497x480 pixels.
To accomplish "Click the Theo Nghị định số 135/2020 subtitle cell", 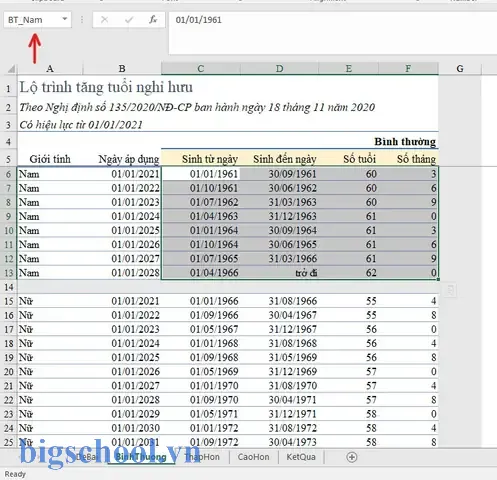I will (x=197, y=107).
